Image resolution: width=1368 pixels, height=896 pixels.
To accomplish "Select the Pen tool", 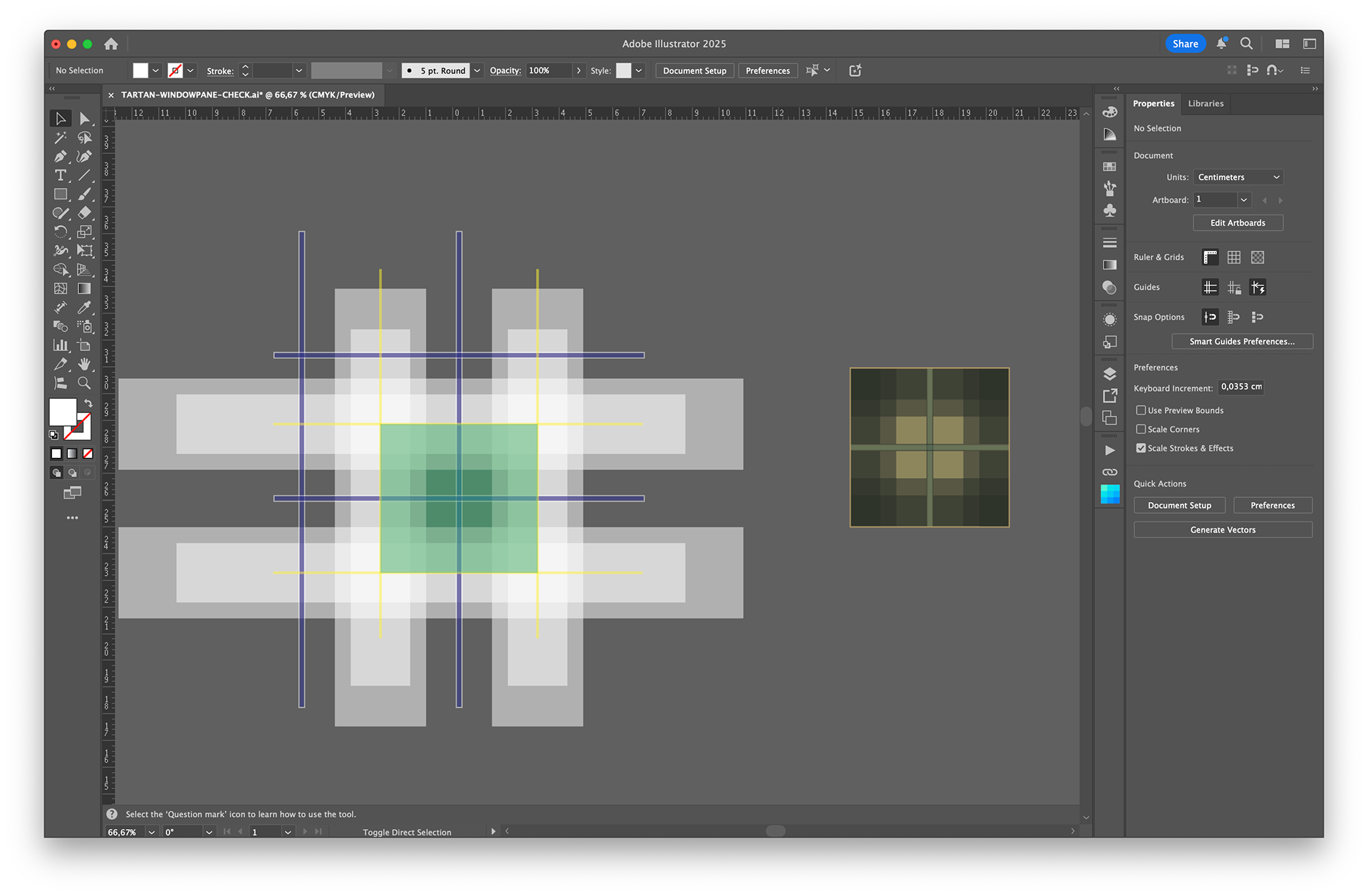I will point(61,156).
